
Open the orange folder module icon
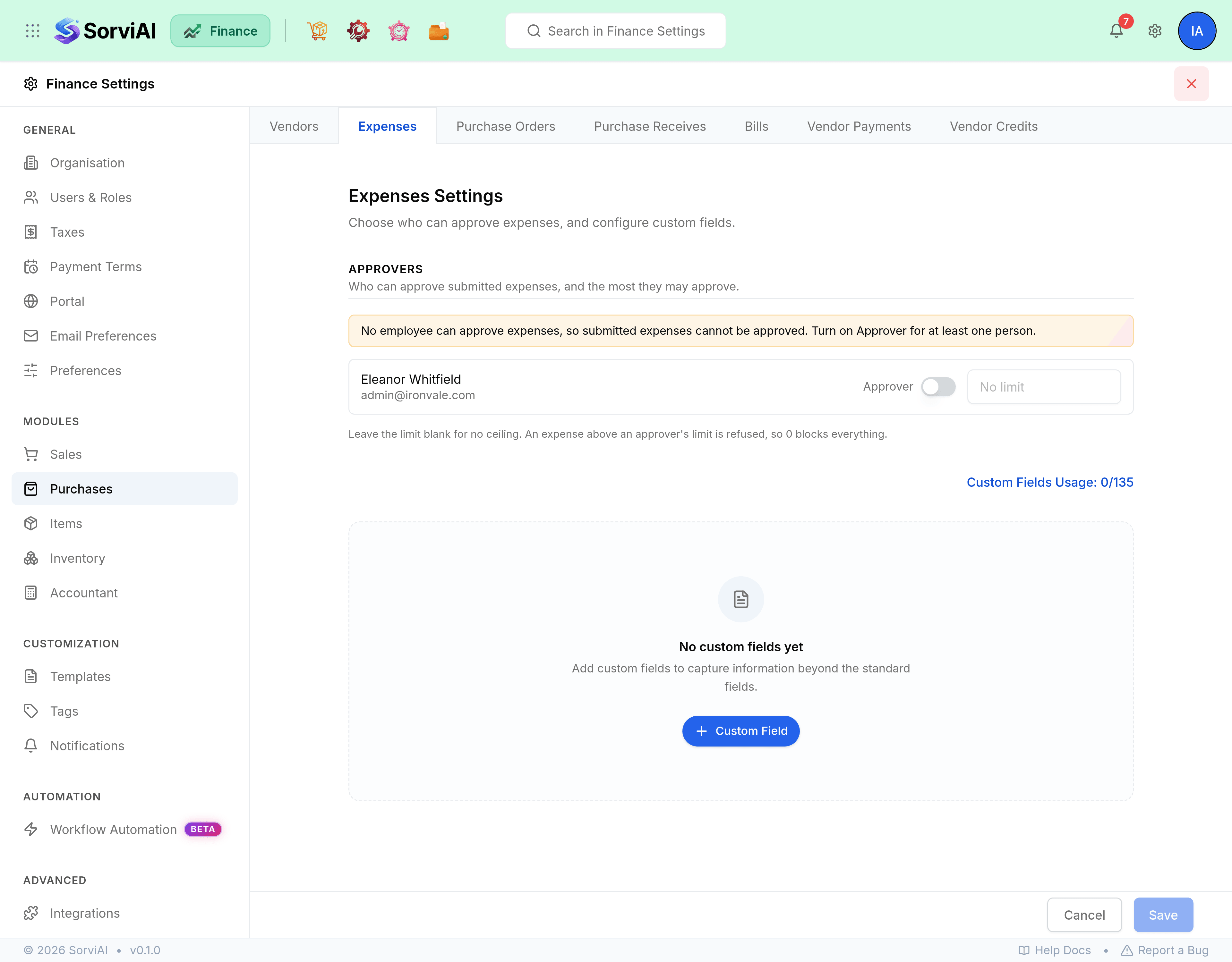[439, 31]
